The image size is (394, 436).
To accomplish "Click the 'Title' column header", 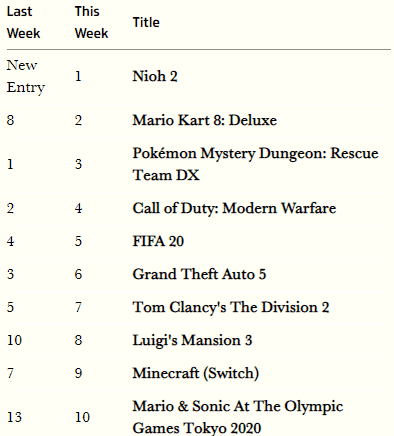I will [146, 22].
